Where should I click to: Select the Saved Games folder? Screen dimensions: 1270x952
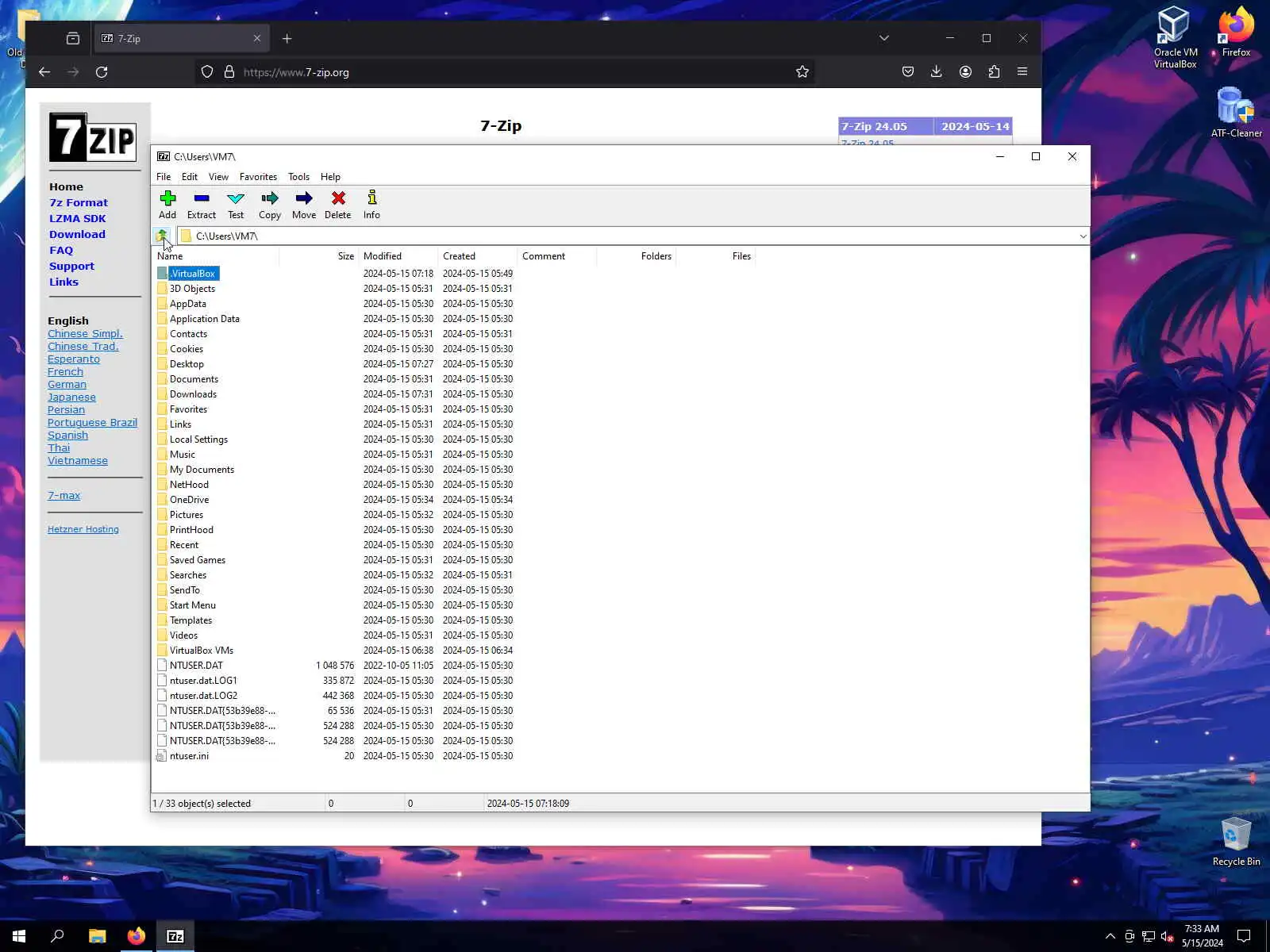coord(198,560)
